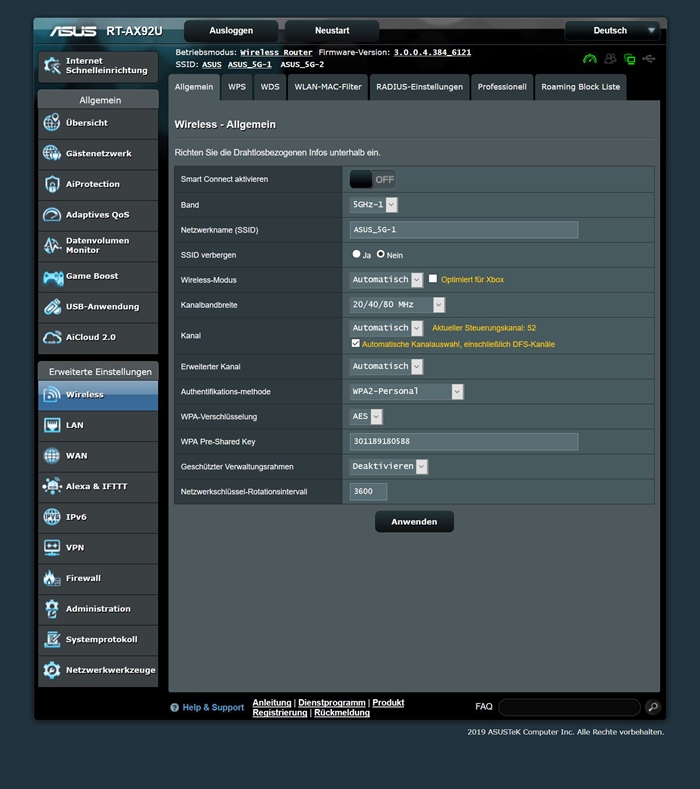
Task: Toggle Smart Connect switch on
Action: pyautogui.click(x=372, y=179)
